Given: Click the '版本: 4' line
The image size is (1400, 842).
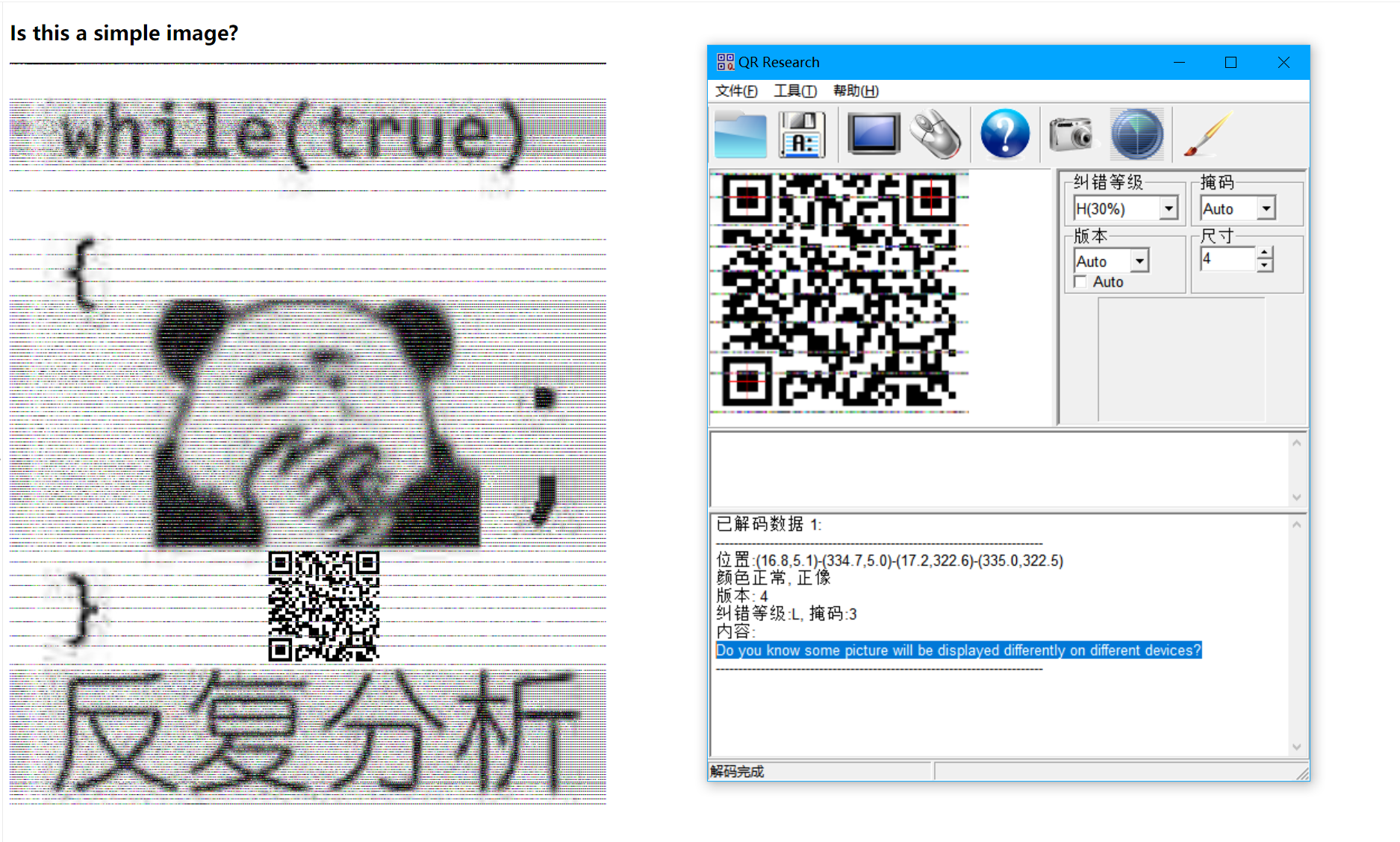Looking at the screenshot, I should (741, 596).
